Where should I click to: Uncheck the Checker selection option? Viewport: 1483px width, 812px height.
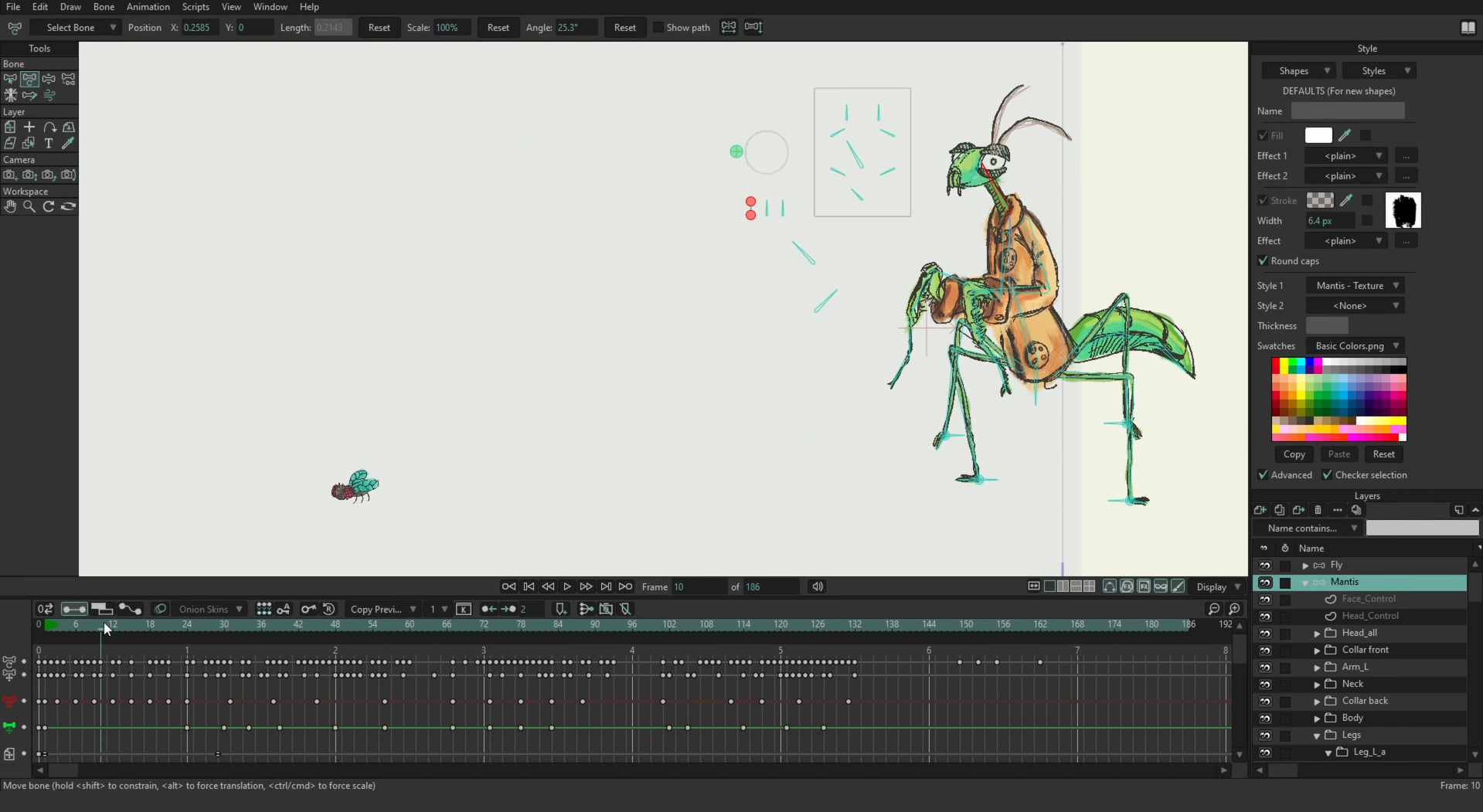(1327, 475)
